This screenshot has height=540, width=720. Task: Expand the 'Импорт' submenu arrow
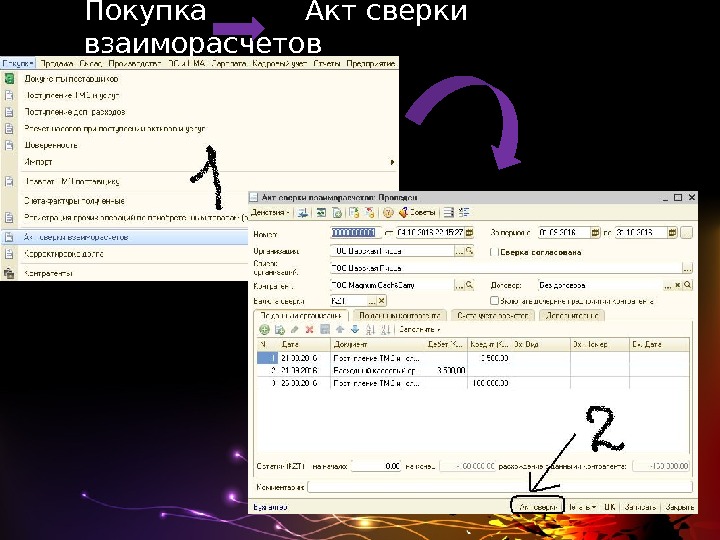(x=392, y=162)
